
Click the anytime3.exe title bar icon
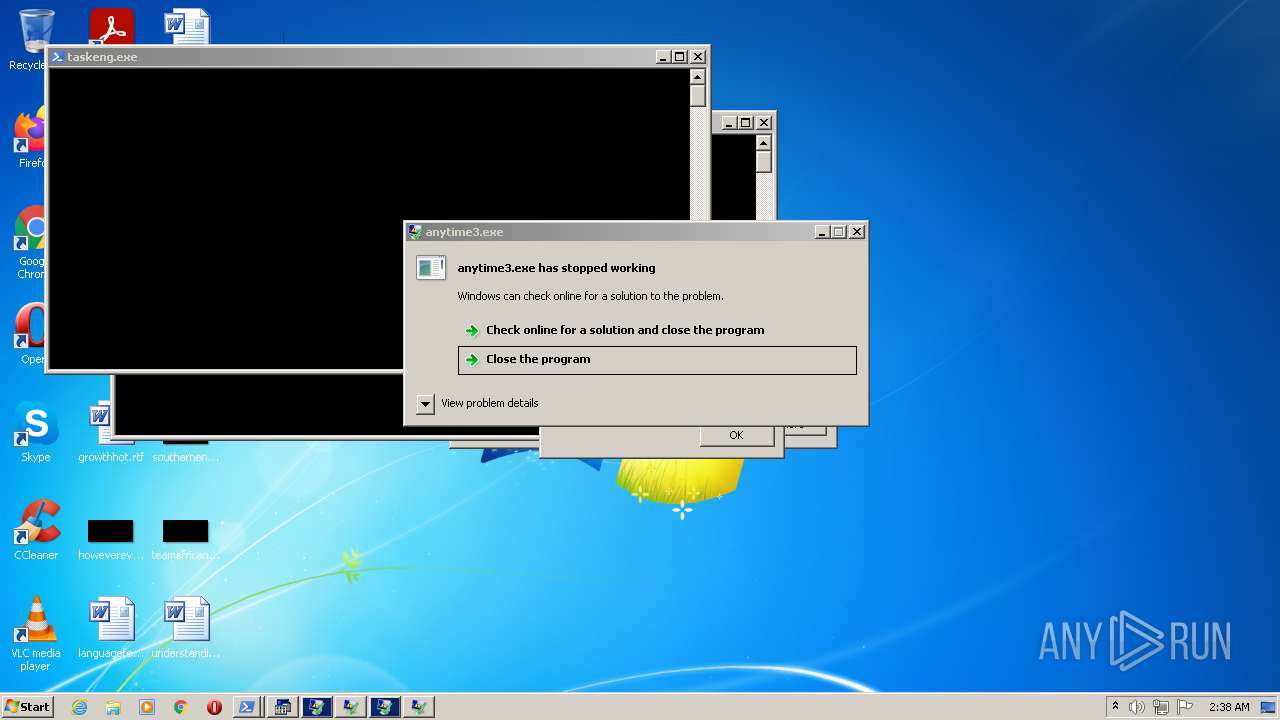click(415, 232)
